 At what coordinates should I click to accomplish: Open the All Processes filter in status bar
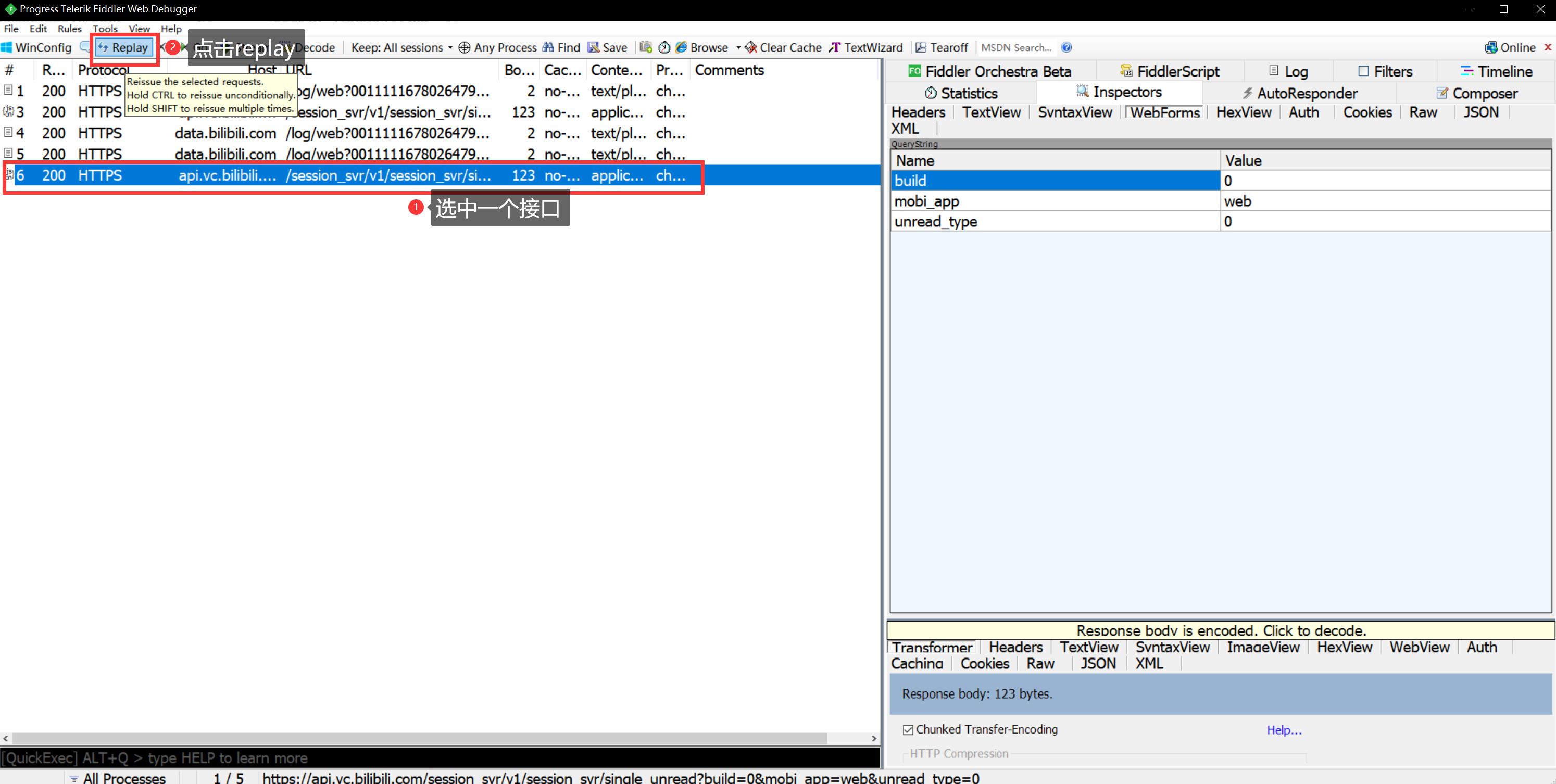pos(118,778)
